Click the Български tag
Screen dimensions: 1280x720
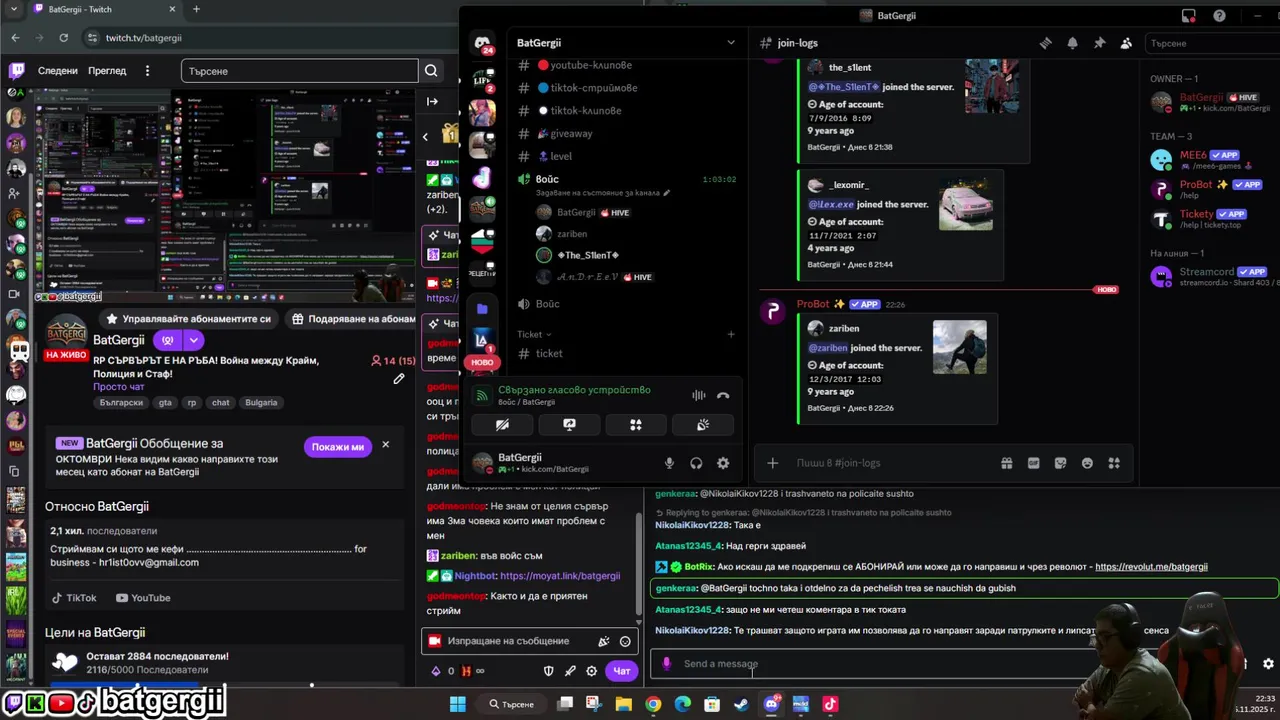pyautogui.click(x=121, y=403)
